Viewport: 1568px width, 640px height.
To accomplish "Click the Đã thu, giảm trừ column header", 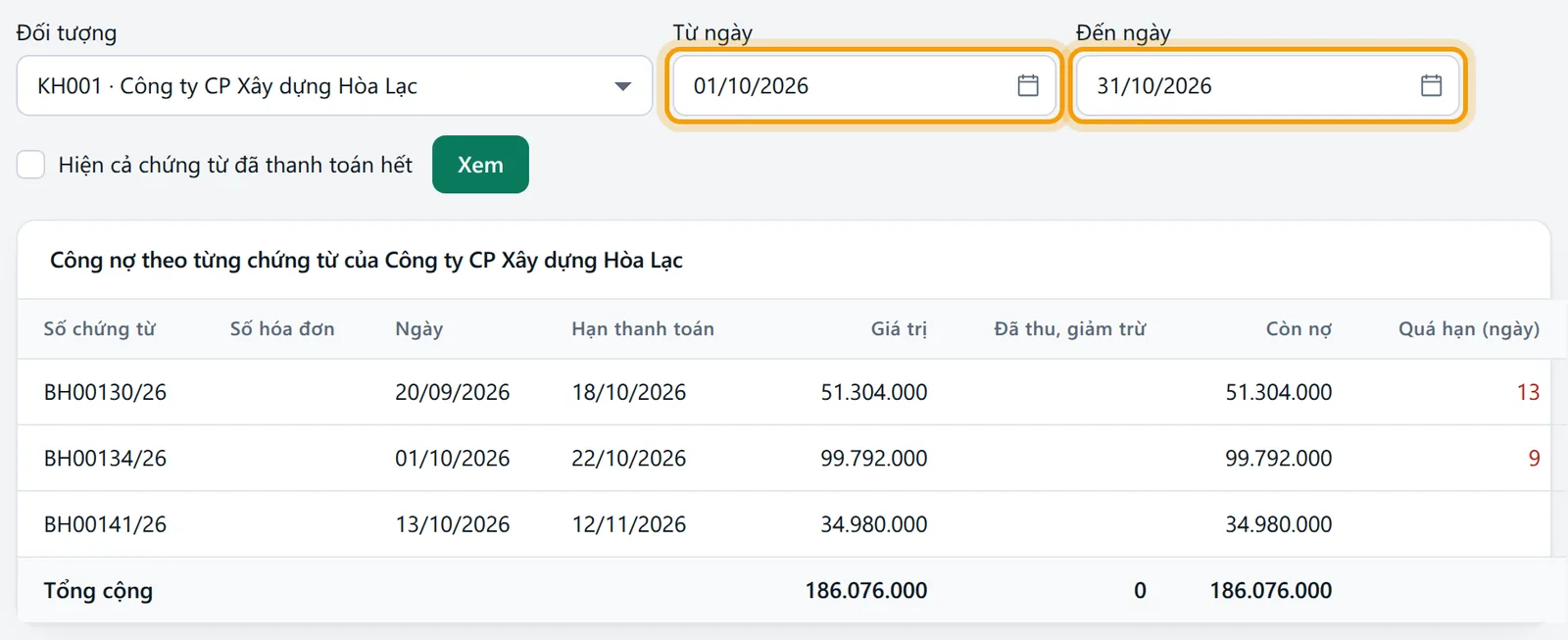I will pos(1070,329).
